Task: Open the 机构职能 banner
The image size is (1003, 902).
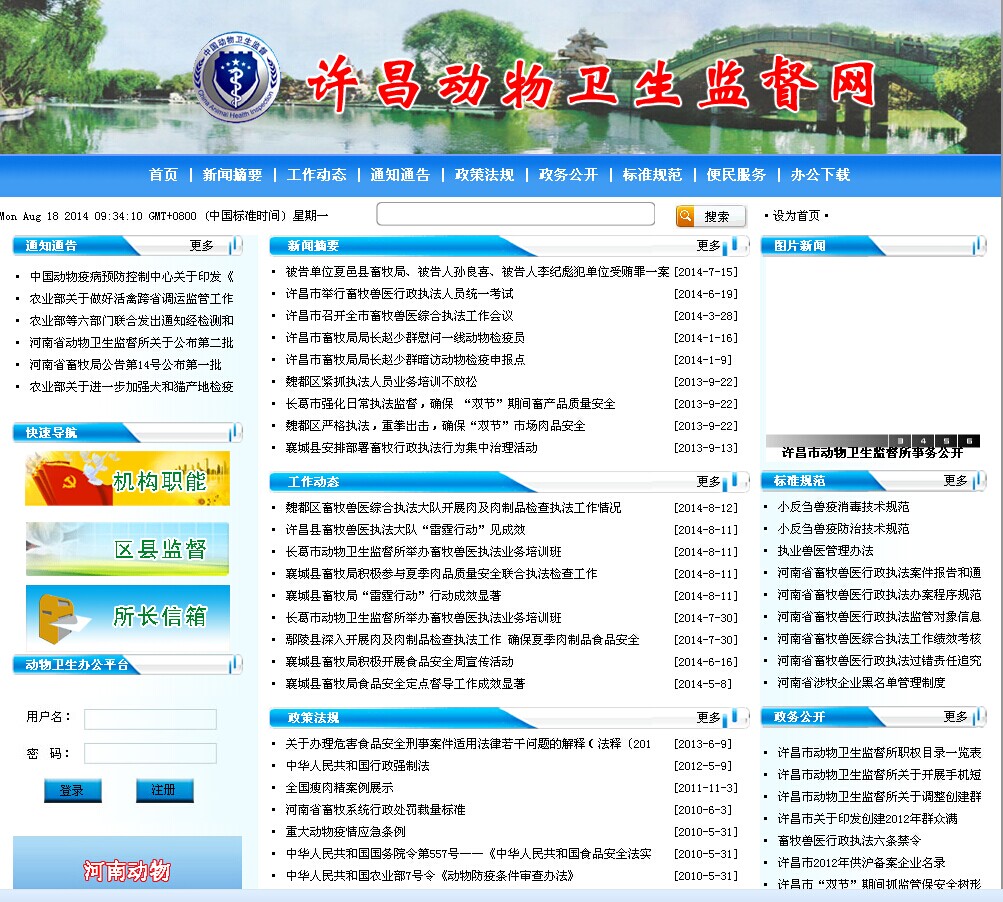Action: tap(127, 479)
